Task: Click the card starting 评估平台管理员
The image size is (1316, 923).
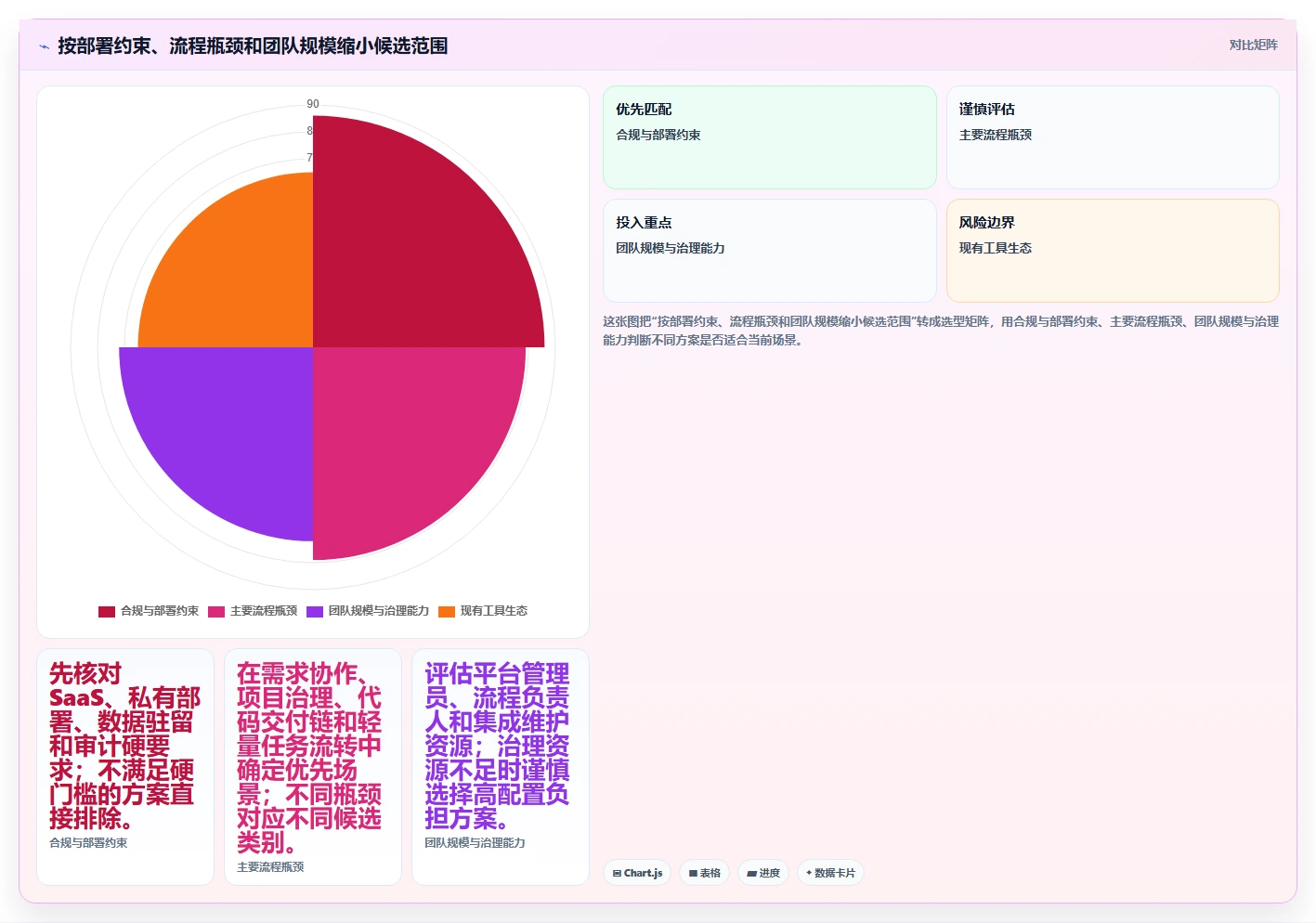Action: [x=501, y=767]
